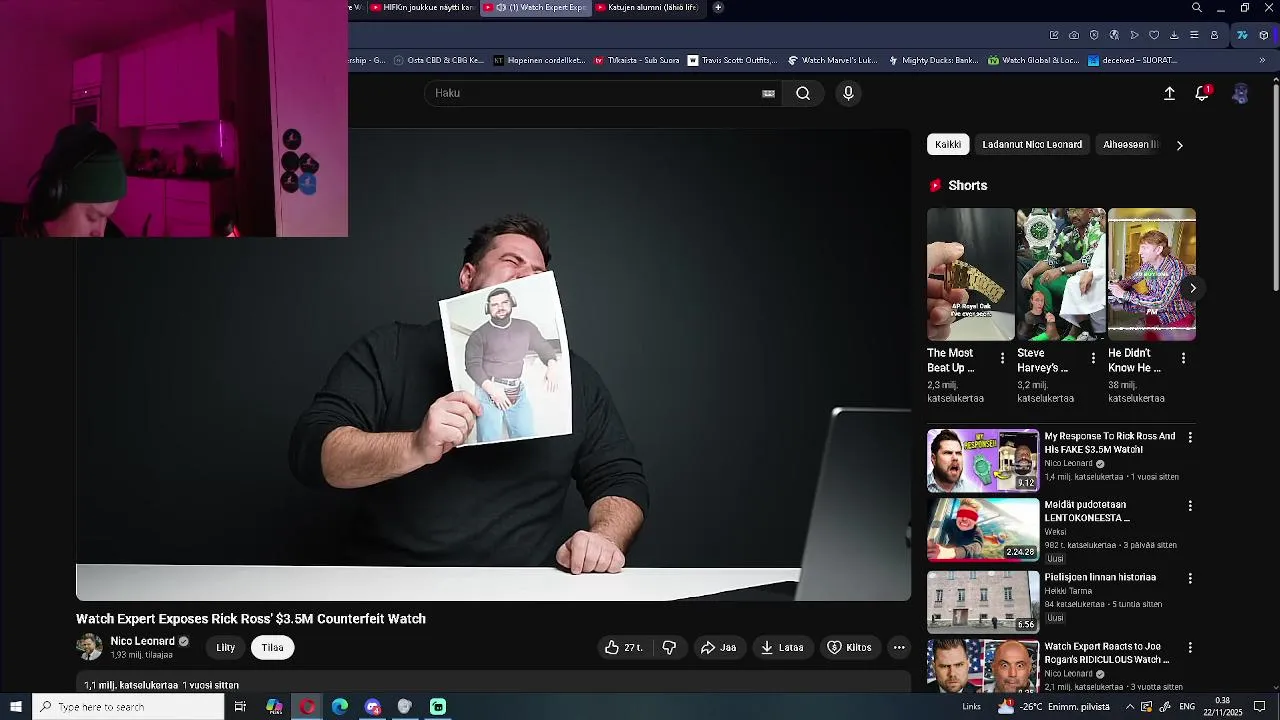This screenshot has width=1280, height=720.
Task: Dislike the video with thumbs down
Action: (669, 648)
